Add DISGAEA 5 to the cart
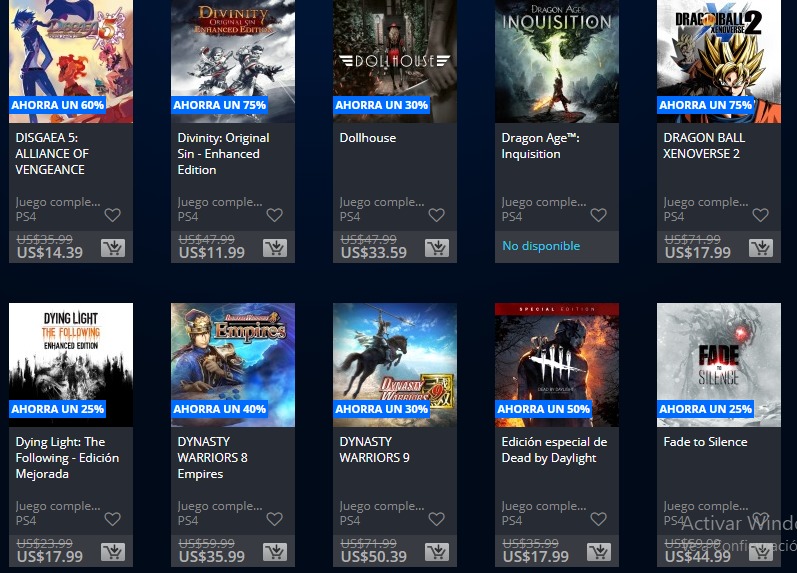Screen dimensions: 797x573 113,248
